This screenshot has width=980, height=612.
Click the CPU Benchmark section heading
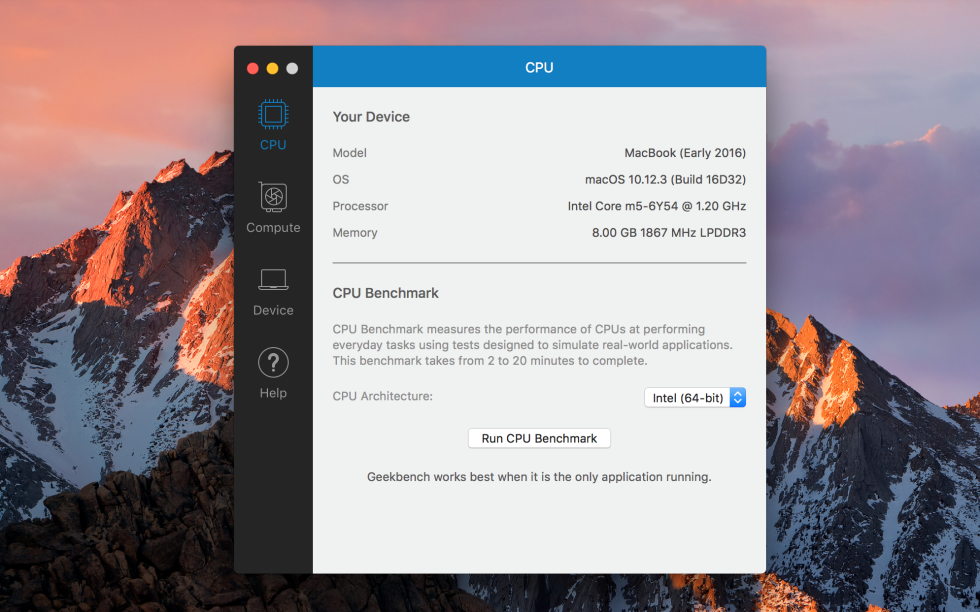(386, 293)
